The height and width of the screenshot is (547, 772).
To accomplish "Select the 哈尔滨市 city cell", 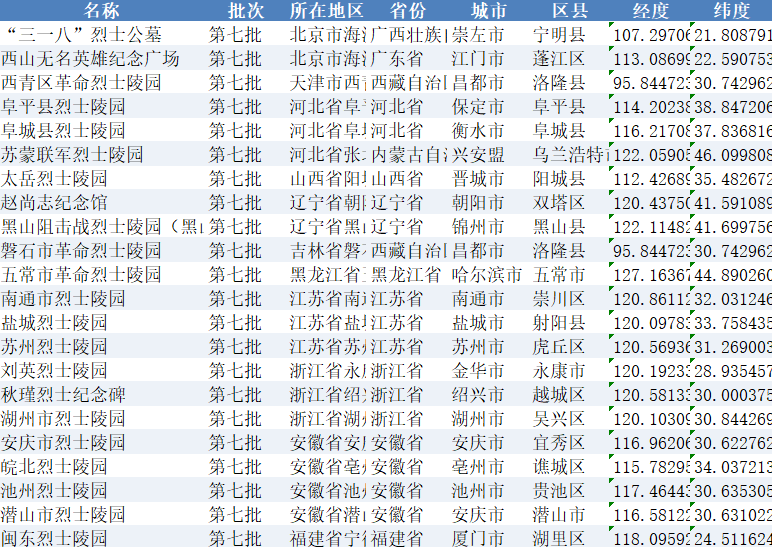I will (487, 275).
